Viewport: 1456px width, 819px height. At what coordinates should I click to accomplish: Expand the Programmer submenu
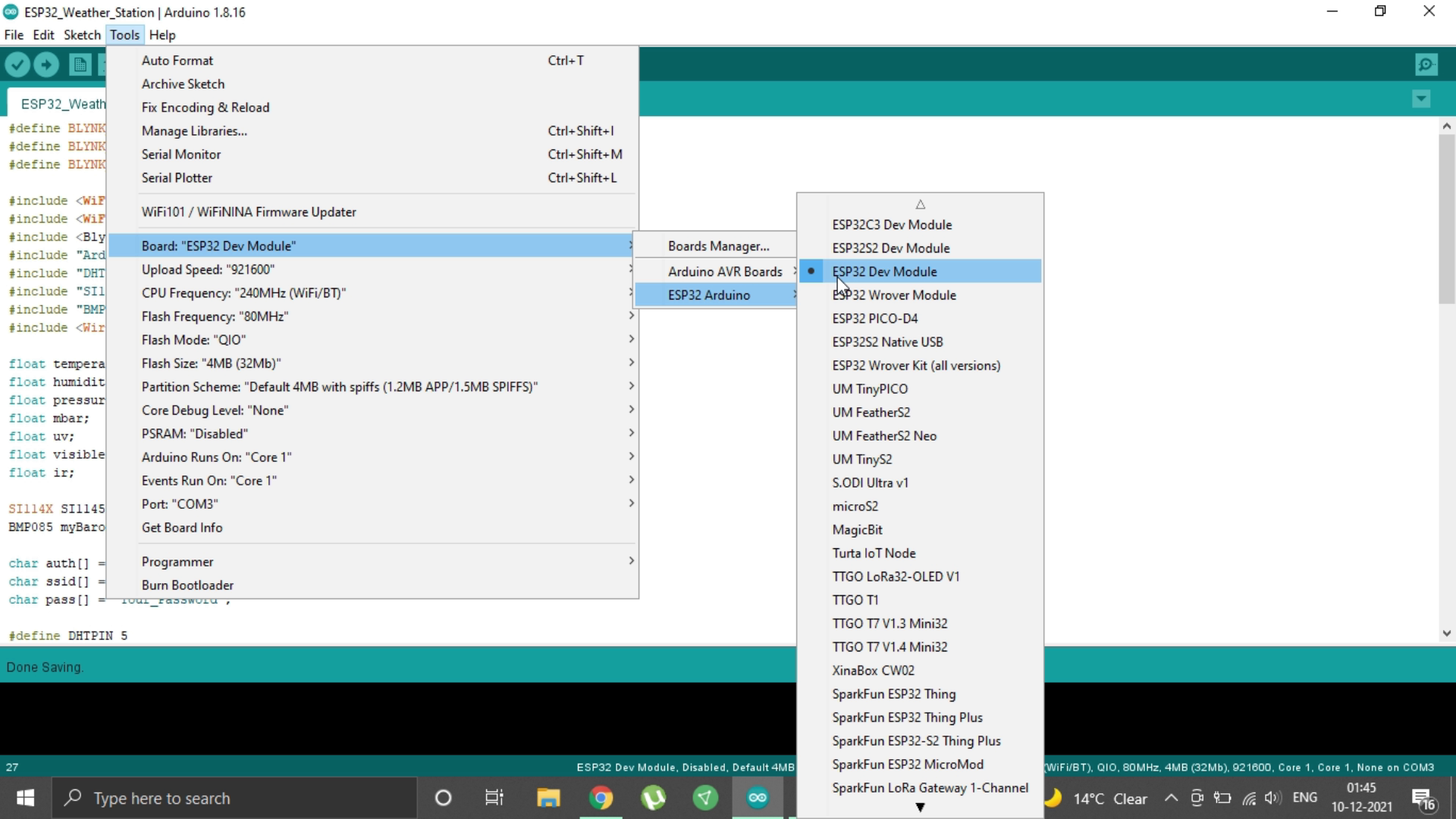point(372,562)
